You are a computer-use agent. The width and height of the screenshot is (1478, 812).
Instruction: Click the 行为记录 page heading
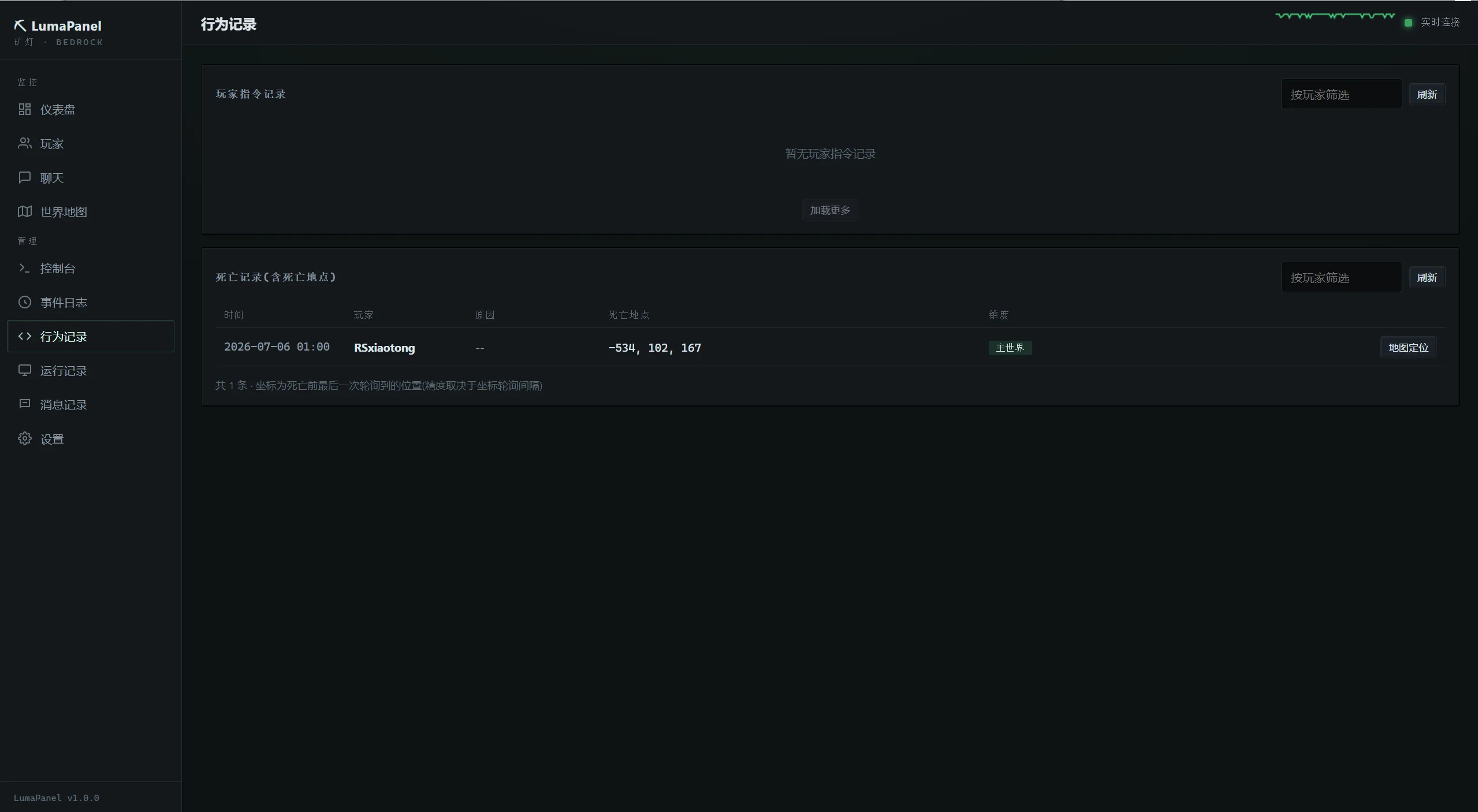click(x=229, y=24)
